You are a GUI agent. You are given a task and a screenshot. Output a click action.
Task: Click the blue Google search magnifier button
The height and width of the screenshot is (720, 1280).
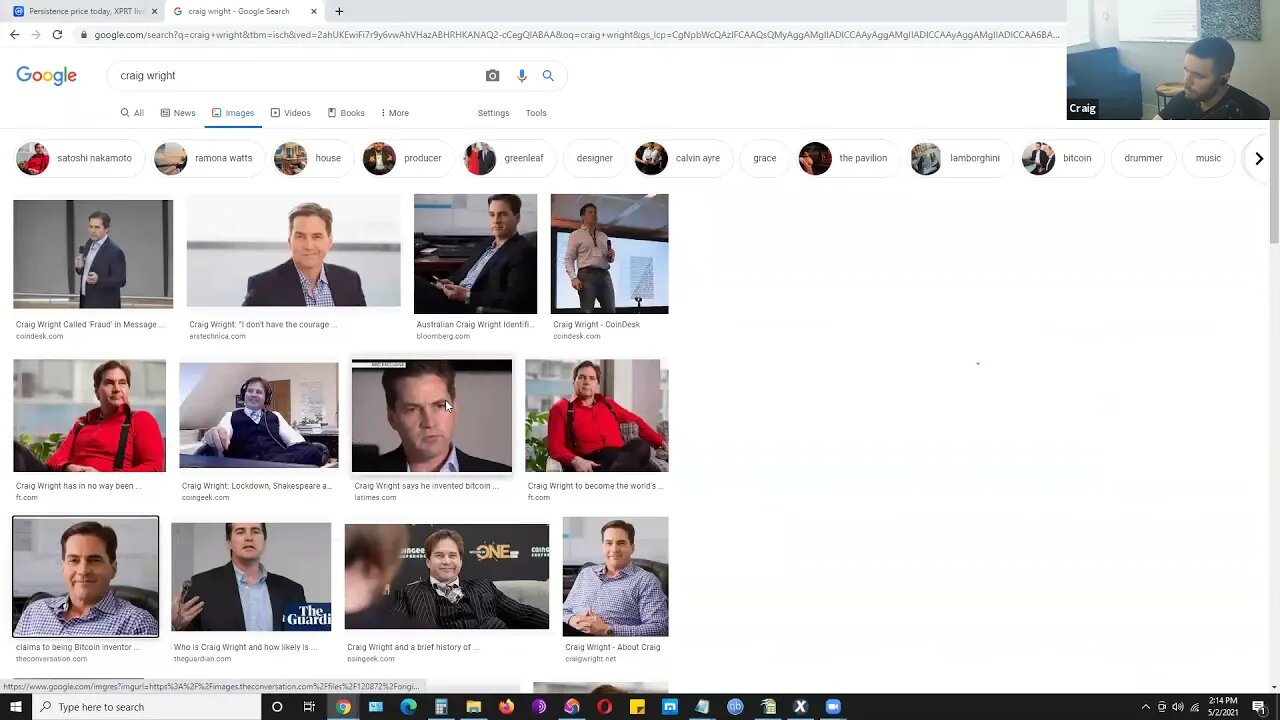548,76
